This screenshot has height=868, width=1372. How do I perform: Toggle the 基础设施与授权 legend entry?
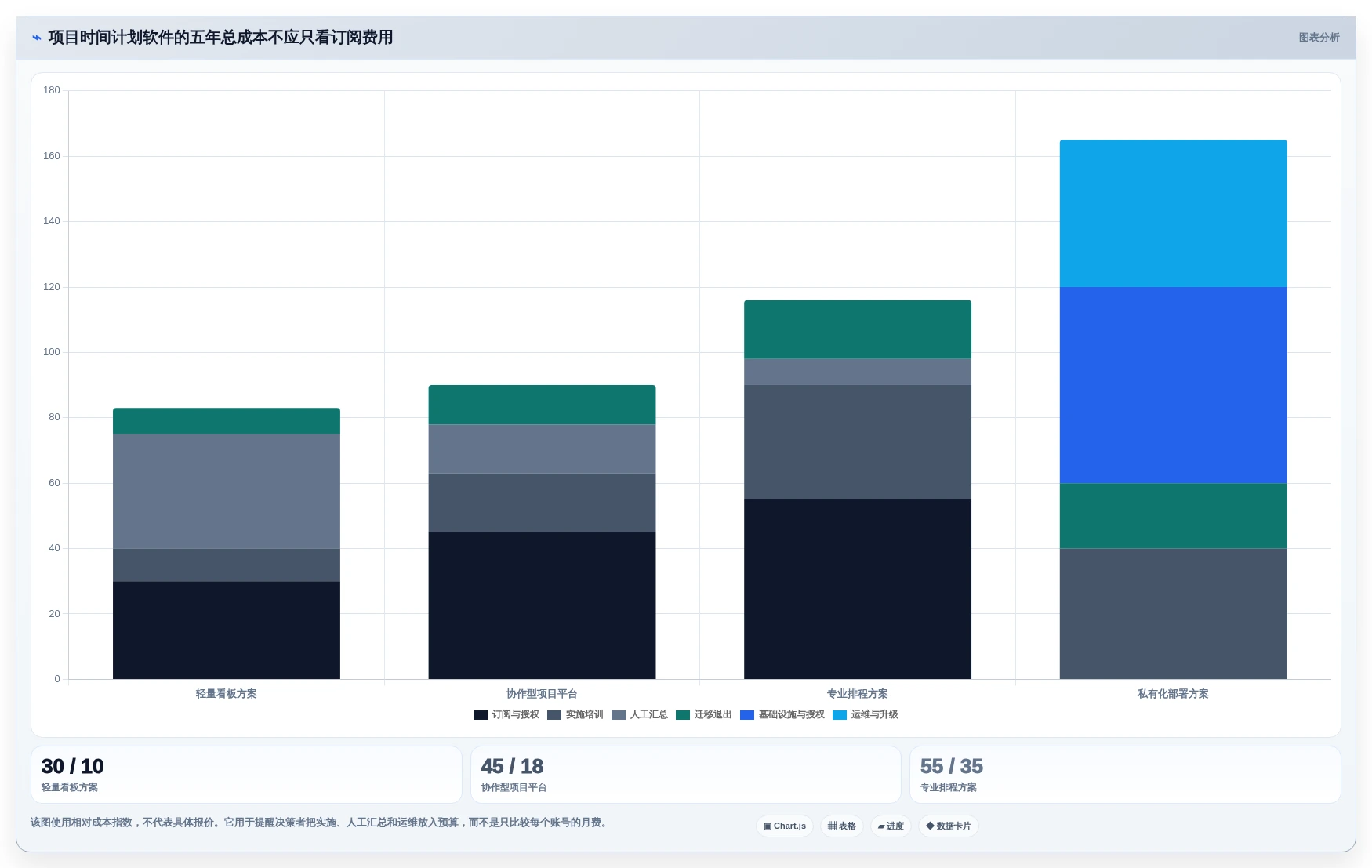782,714
